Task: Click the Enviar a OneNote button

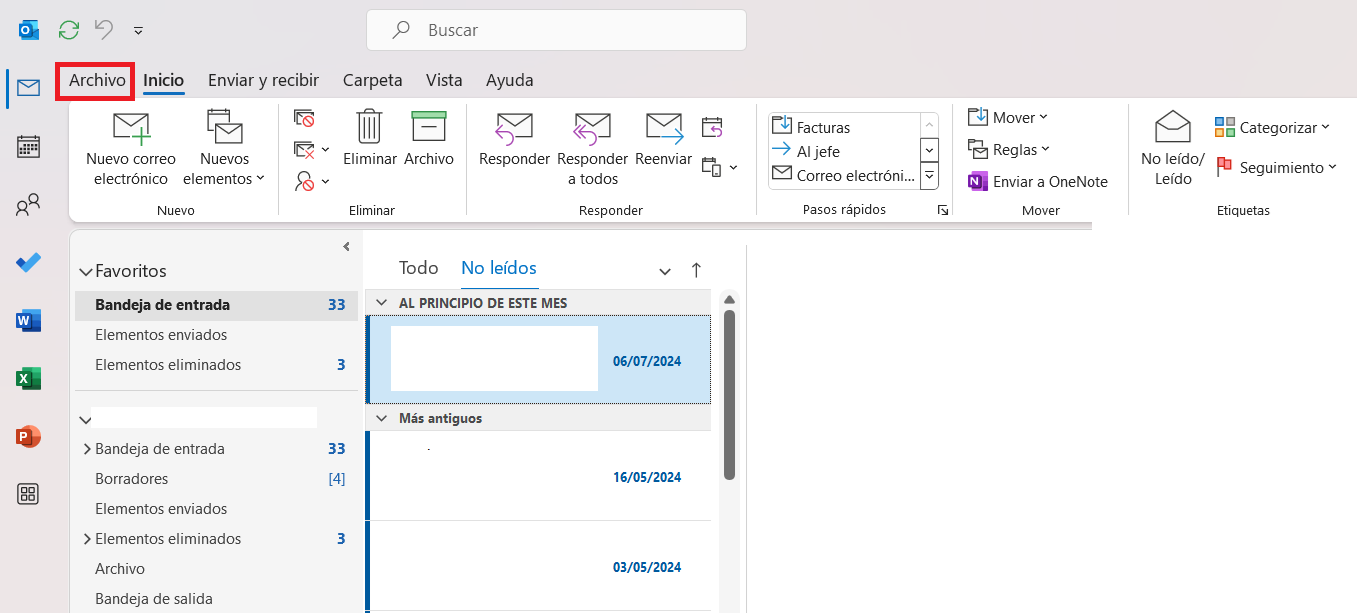Action: (1038, 182)
